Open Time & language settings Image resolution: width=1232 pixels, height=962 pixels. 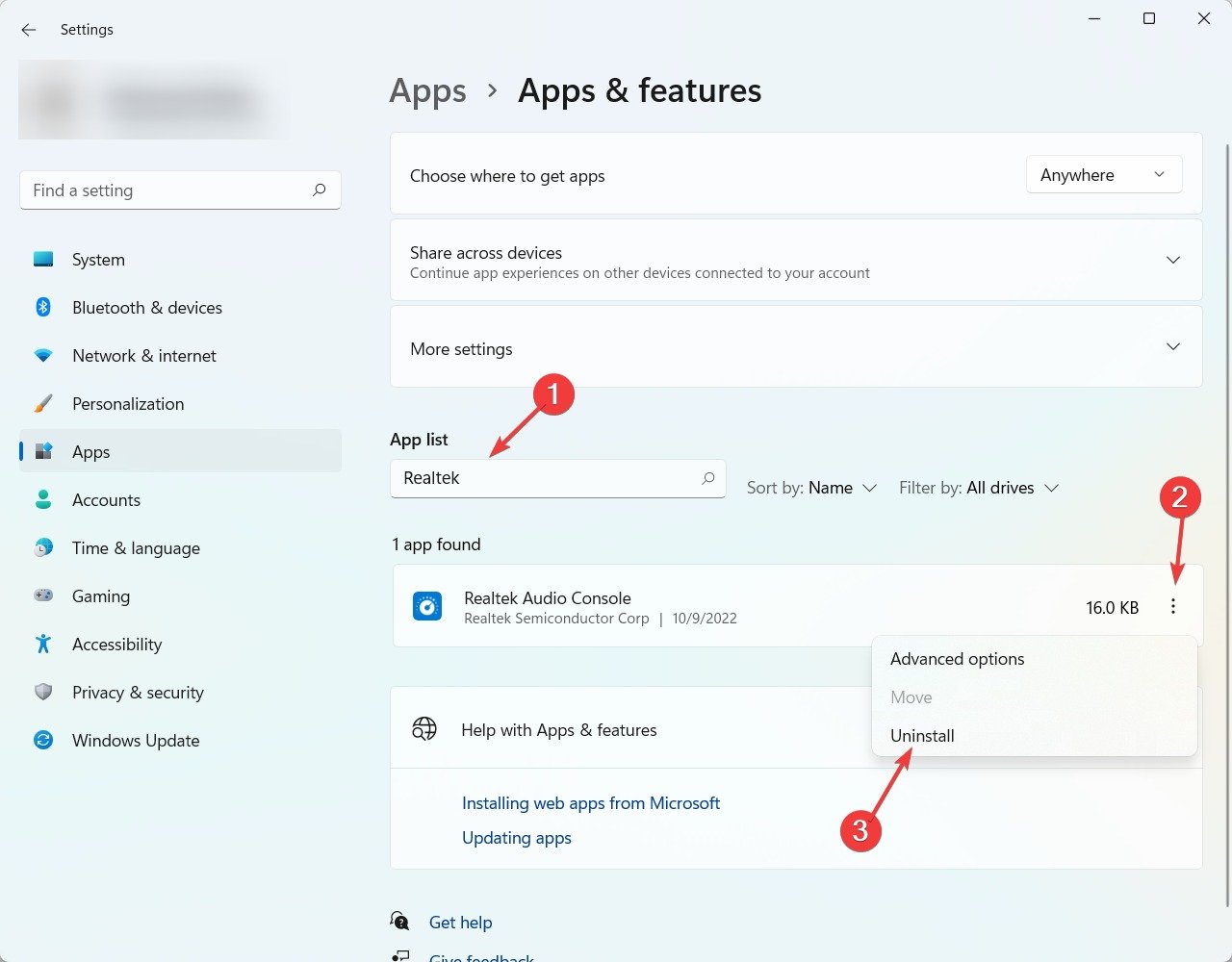[x=180, y=548]
